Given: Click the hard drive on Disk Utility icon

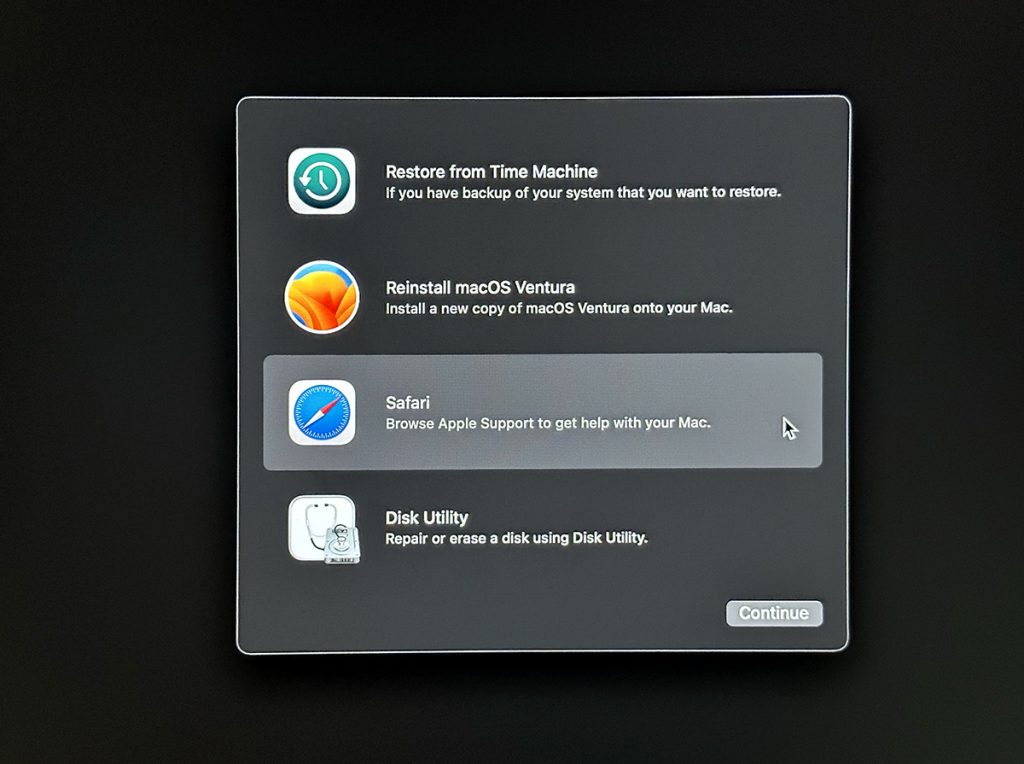Looking at the screenshot, I should click(x=343, y=544).
